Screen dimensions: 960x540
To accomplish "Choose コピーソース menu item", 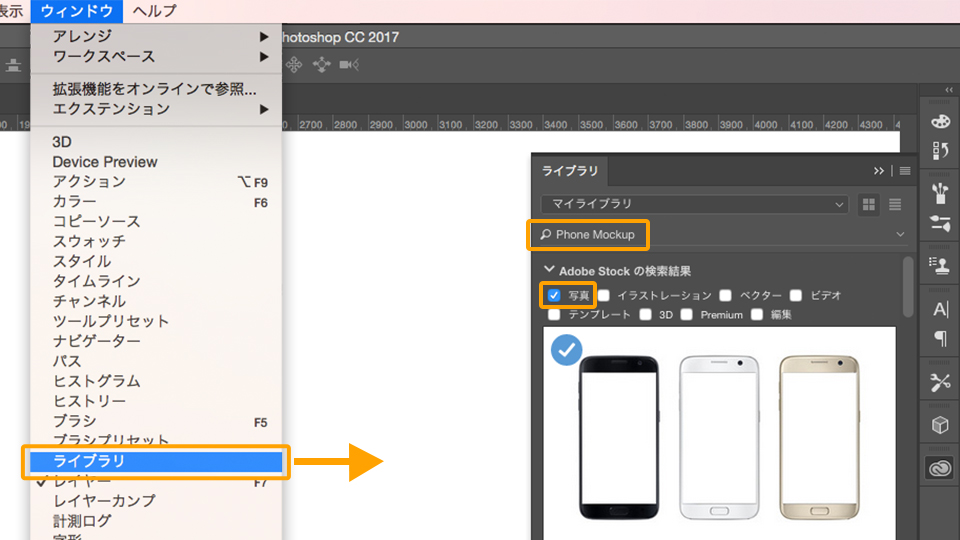I will (156, 222).
